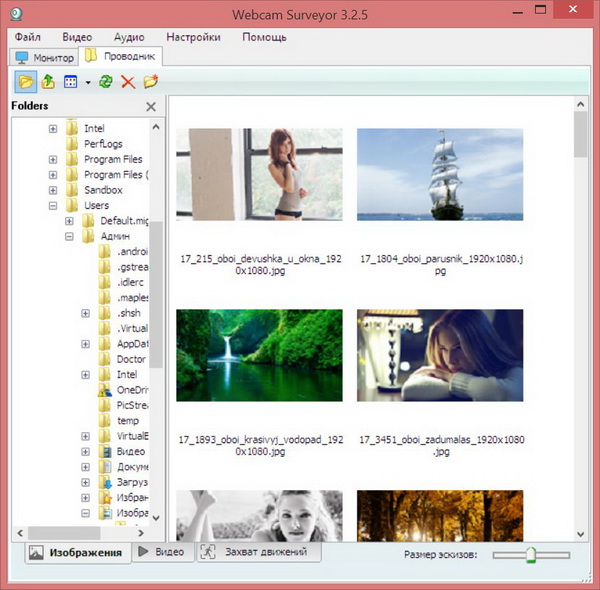Collapse the Админ folder node
Image resolution: width=600 pixels, height=590 pixels.
click(x=69, y=237)
